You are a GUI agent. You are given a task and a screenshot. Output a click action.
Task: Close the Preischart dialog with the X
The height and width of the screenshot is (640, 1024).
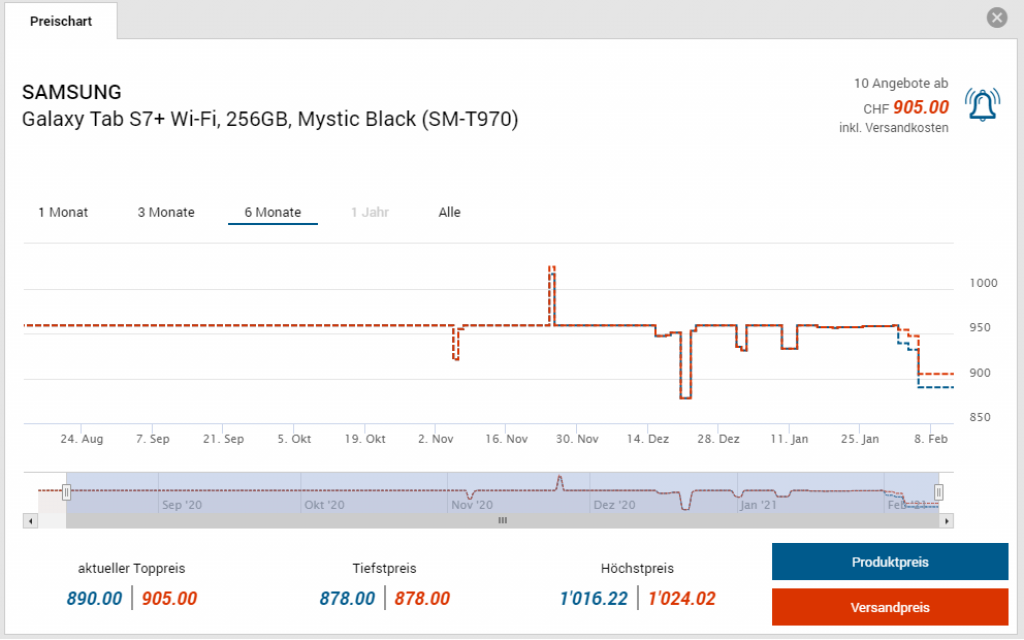(x=996, y=18)
